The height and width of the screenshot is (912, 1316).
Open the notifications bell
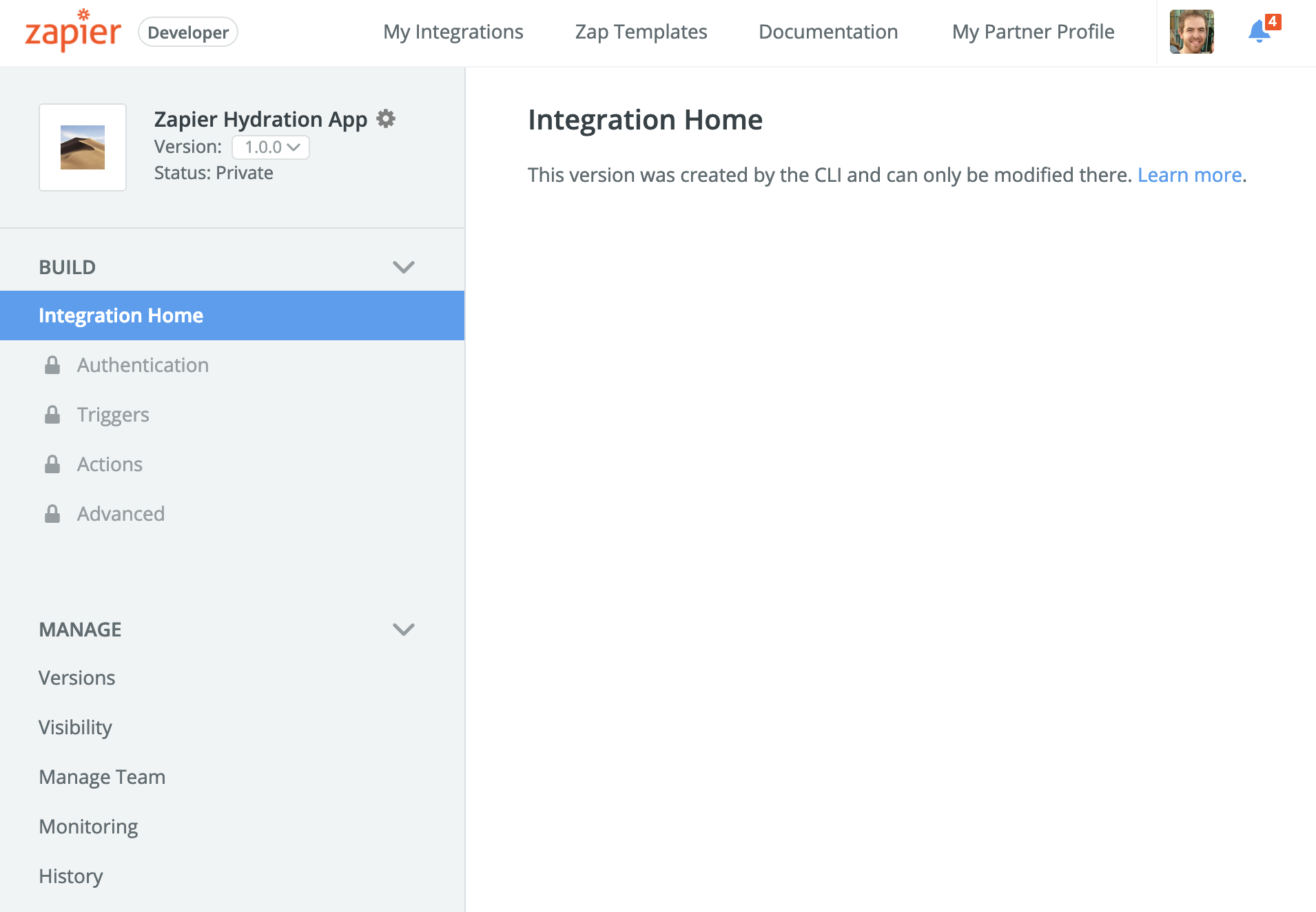[1260, 32]
